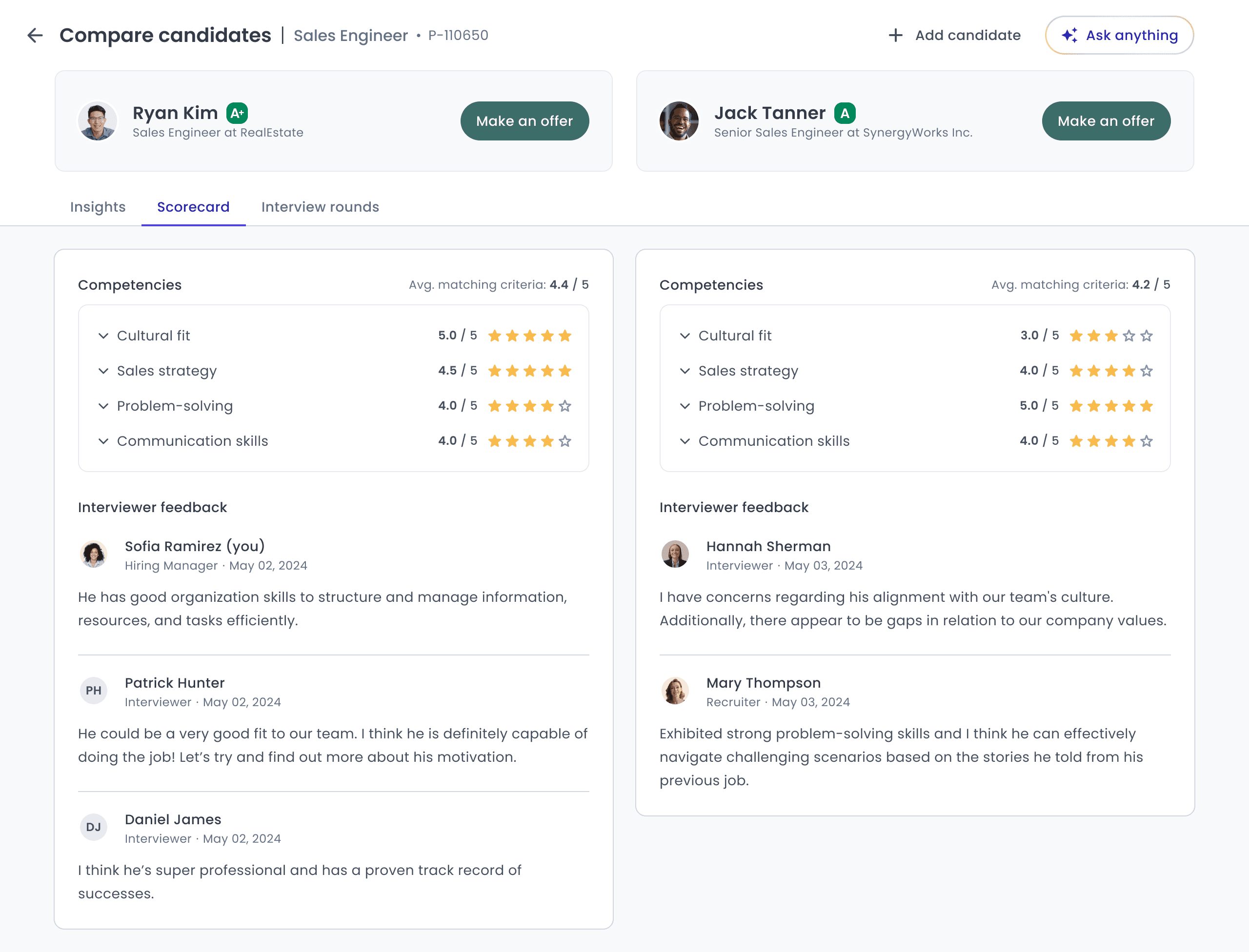Click Hannah Sherman's avatar photo
This screenshot has width=1249, height=952.
tap(675, 554)
